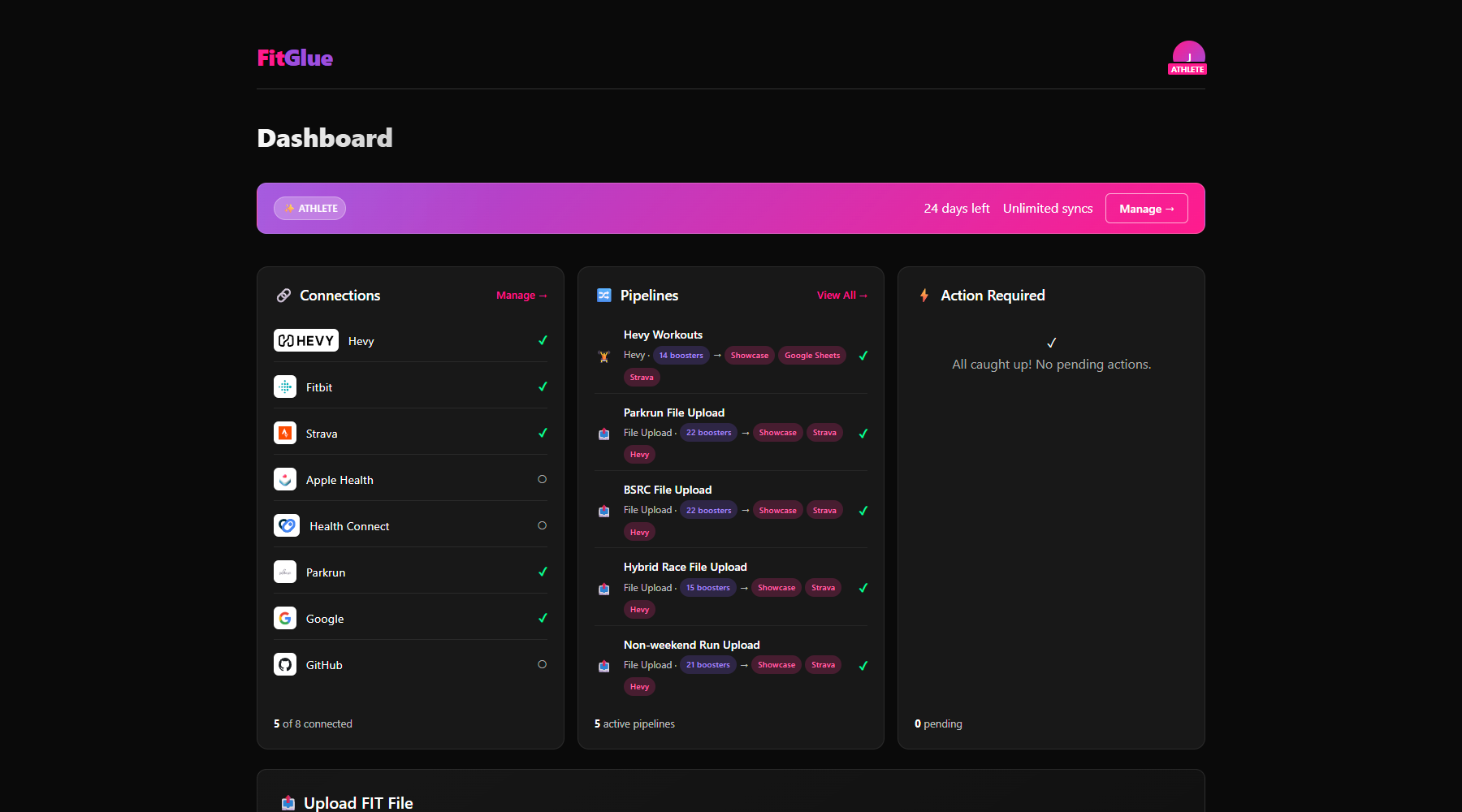1462x812 pixels.
Task: Click the Hevy connection icon
Action: coord(305,340)
